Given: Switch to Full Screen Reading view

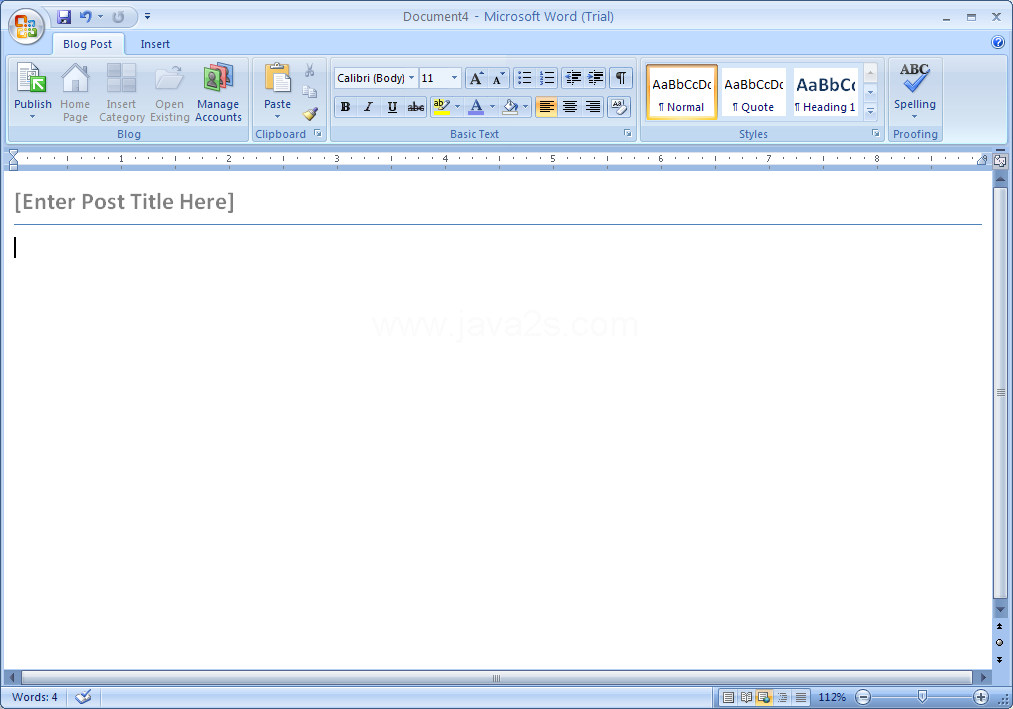Looking at the screenshot, I should coord(746,697).
